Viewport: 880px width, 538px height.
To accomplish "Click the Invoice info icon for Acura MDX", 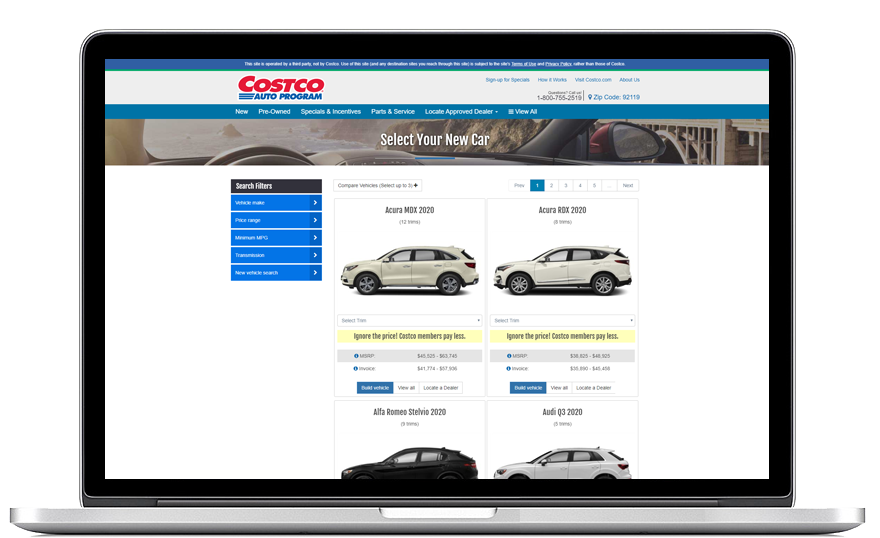I will [356, 369].
